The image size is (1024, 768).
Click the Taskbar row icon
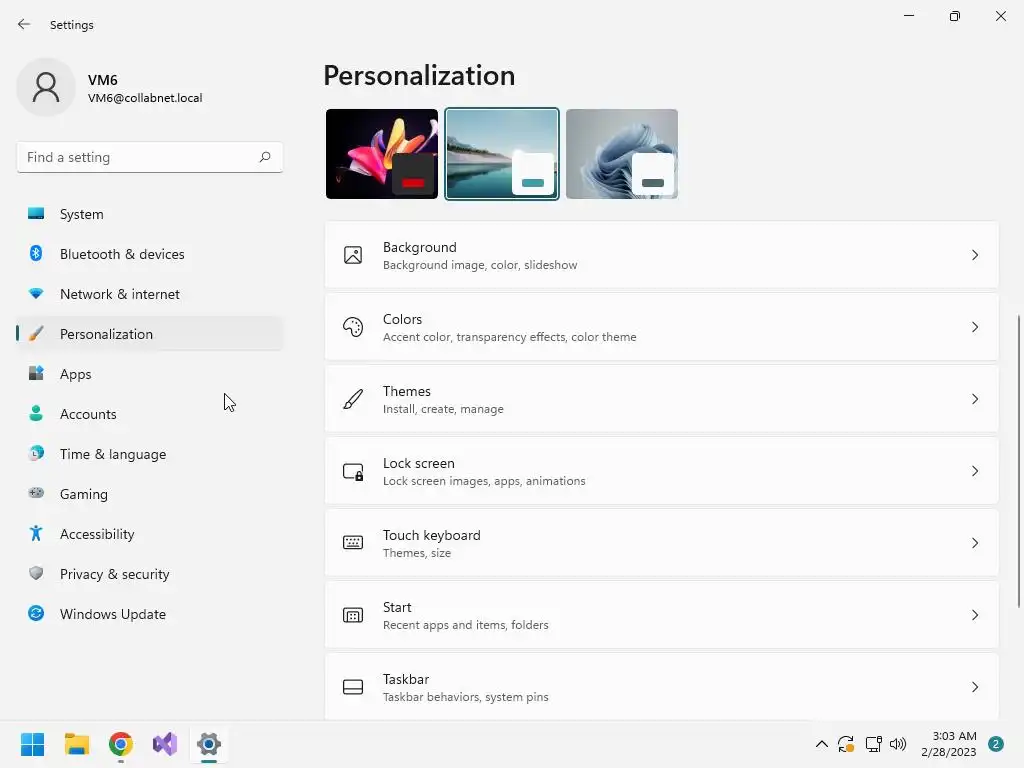click(x=353, y=687)
